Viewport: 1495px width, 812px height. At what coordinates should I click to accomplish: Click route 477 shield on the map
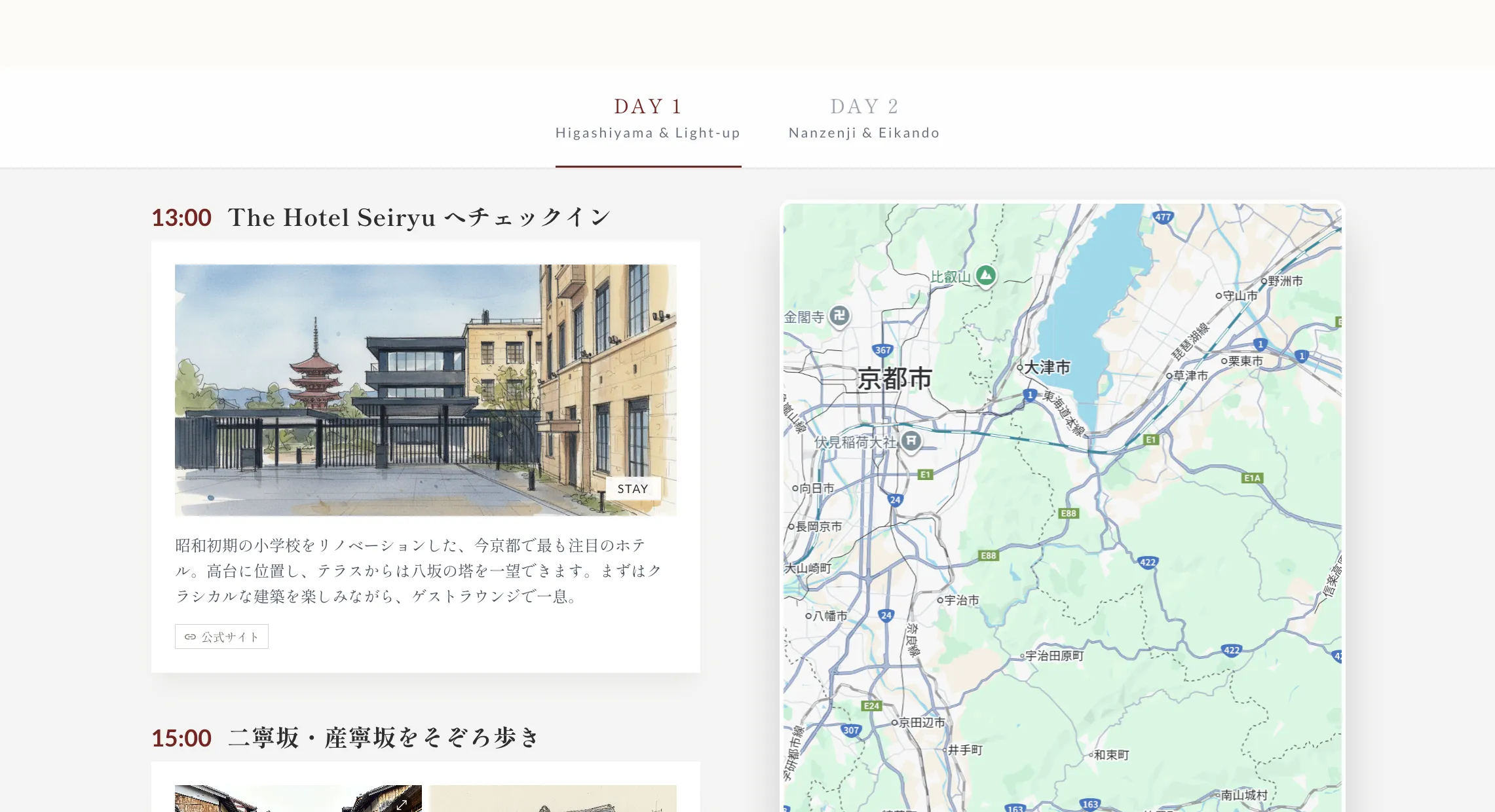pyautogui.click(x=1163, y=217)
